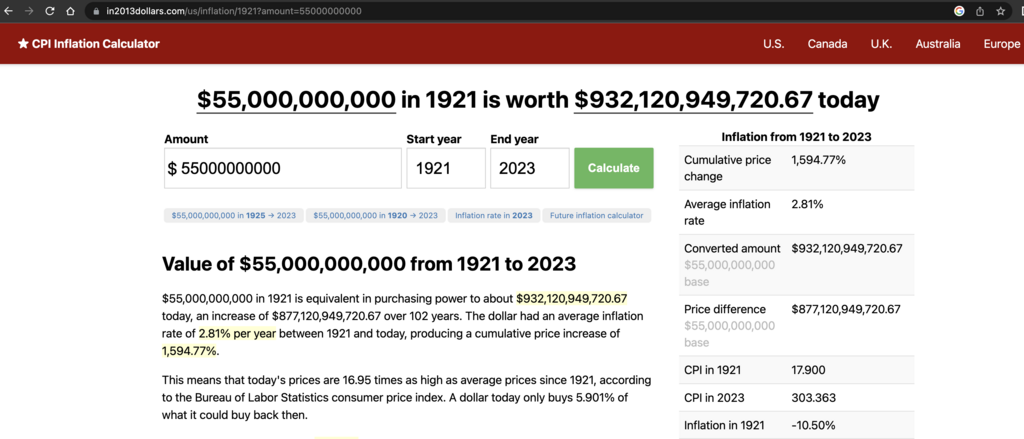Click the green Calculate button
Image resolution: width=1024 pixels, height=439 pixels.
click(614, 168)
